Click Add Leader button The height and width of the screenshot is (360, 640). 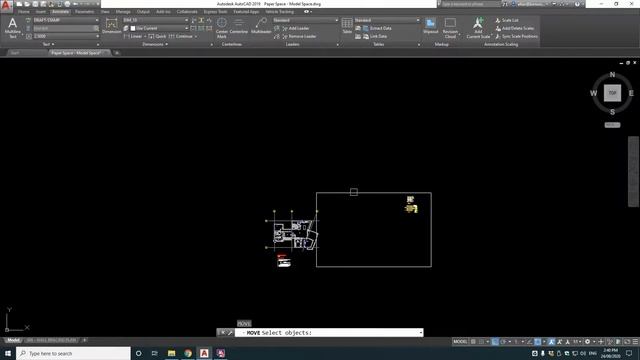(296, 28)
